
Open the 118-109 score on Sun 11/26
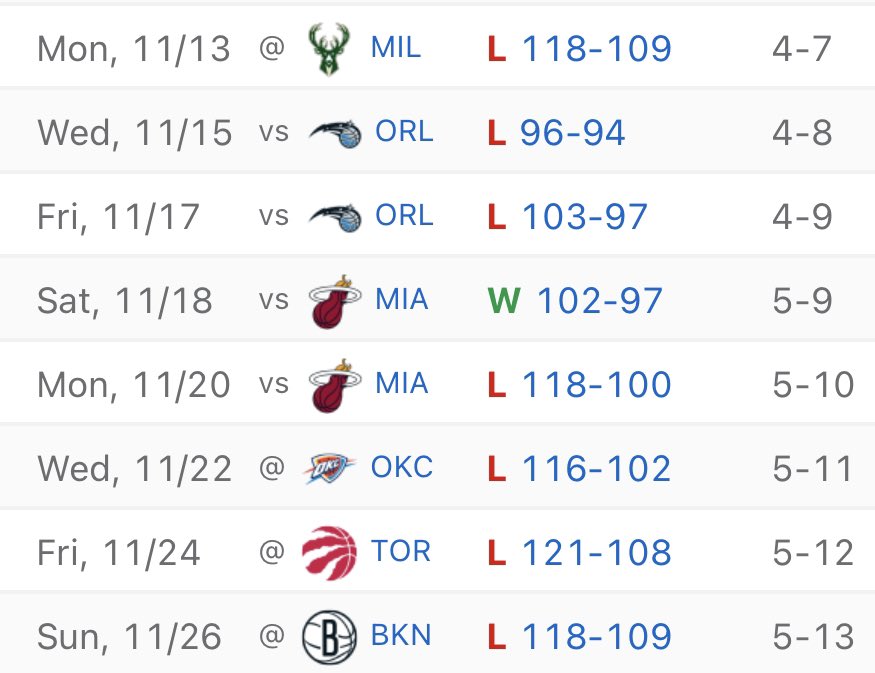coord(597,637)
